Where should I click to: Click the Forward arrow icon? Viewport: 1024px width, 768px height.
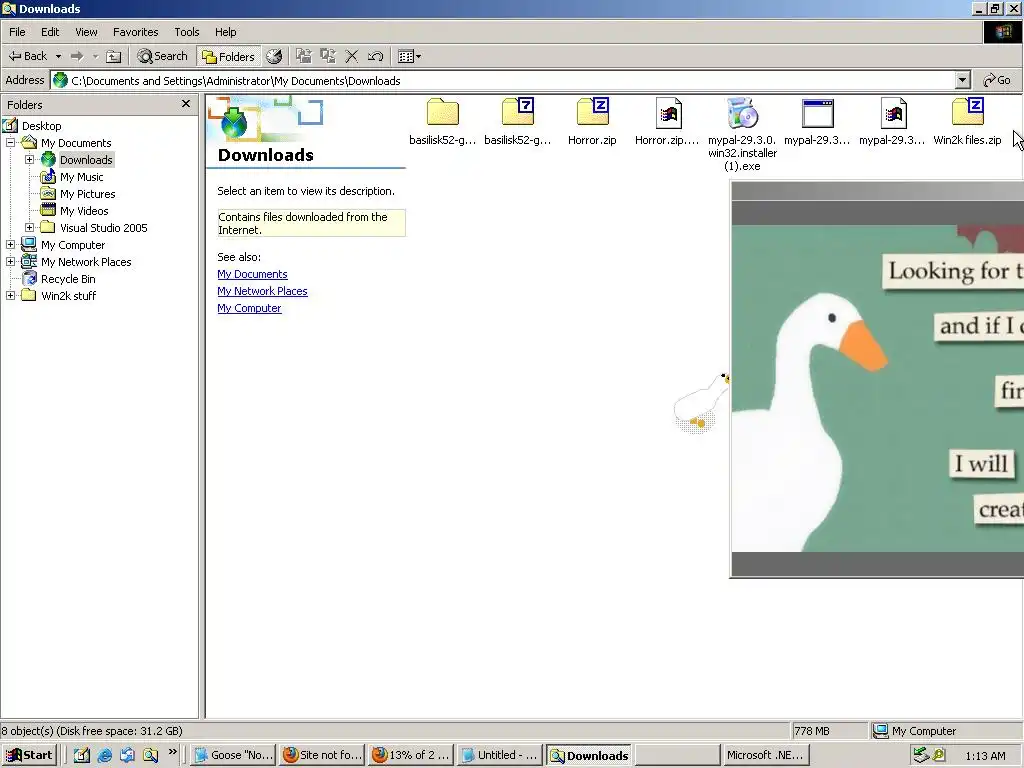[77, 56]
